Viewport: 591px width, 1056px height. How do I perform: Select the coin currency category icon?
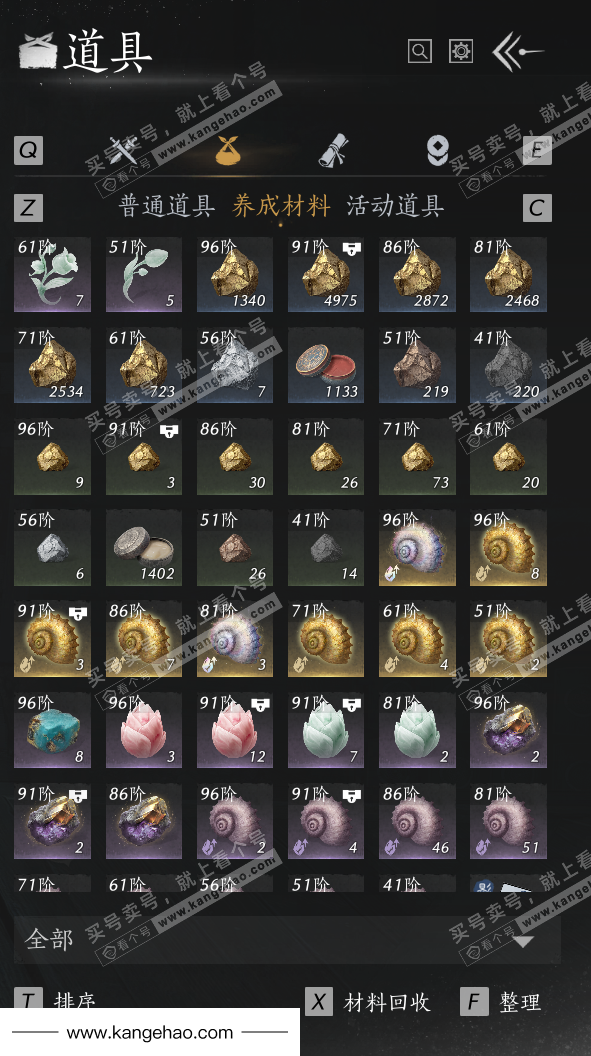coord(438,150)
